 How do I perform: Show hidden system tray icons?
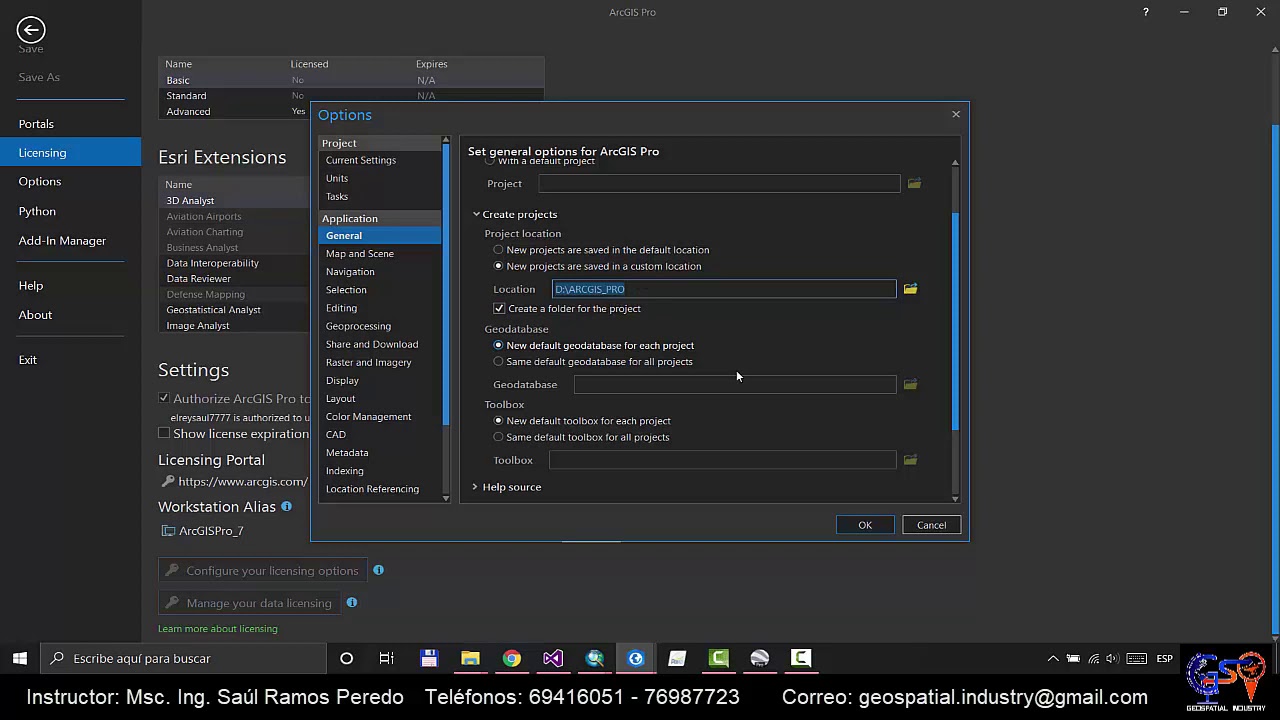[1052, 658]
